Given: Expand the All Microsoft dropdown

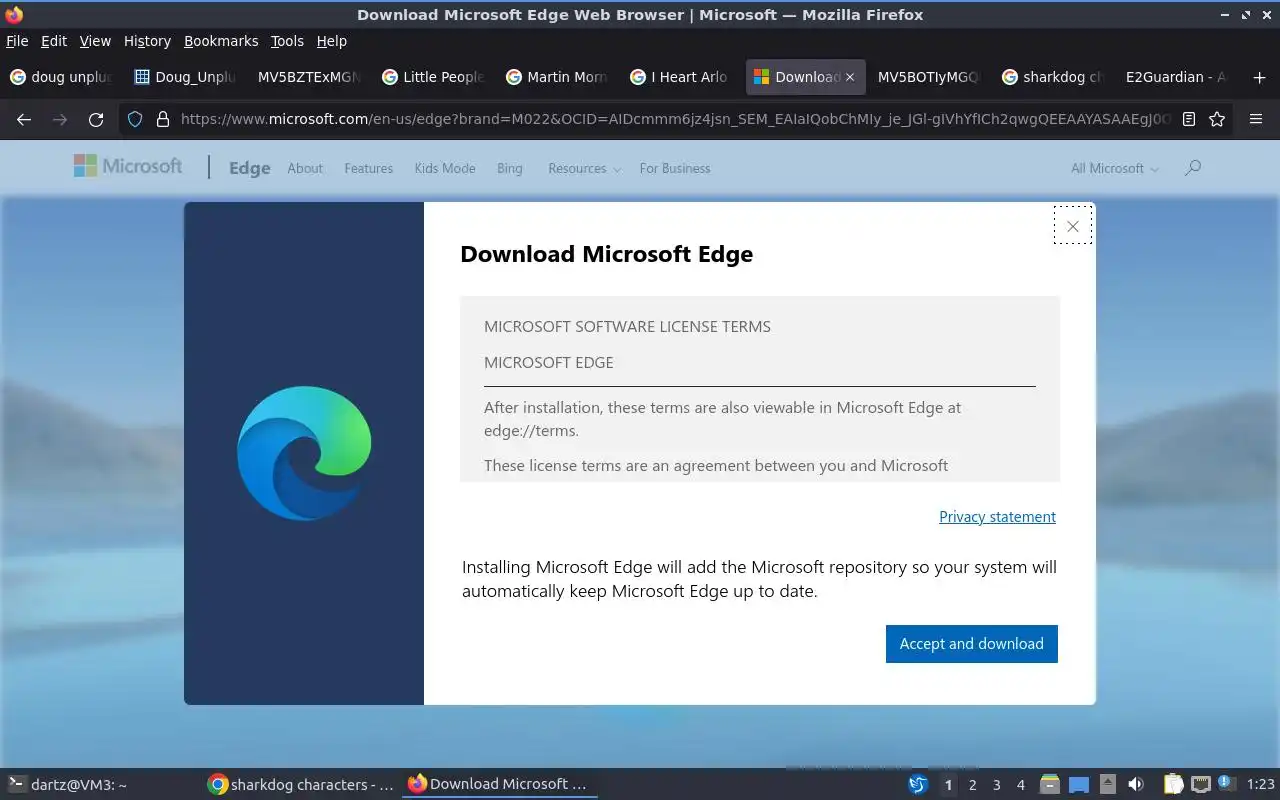Looking at the screenshot, I should click(1114, 168).
